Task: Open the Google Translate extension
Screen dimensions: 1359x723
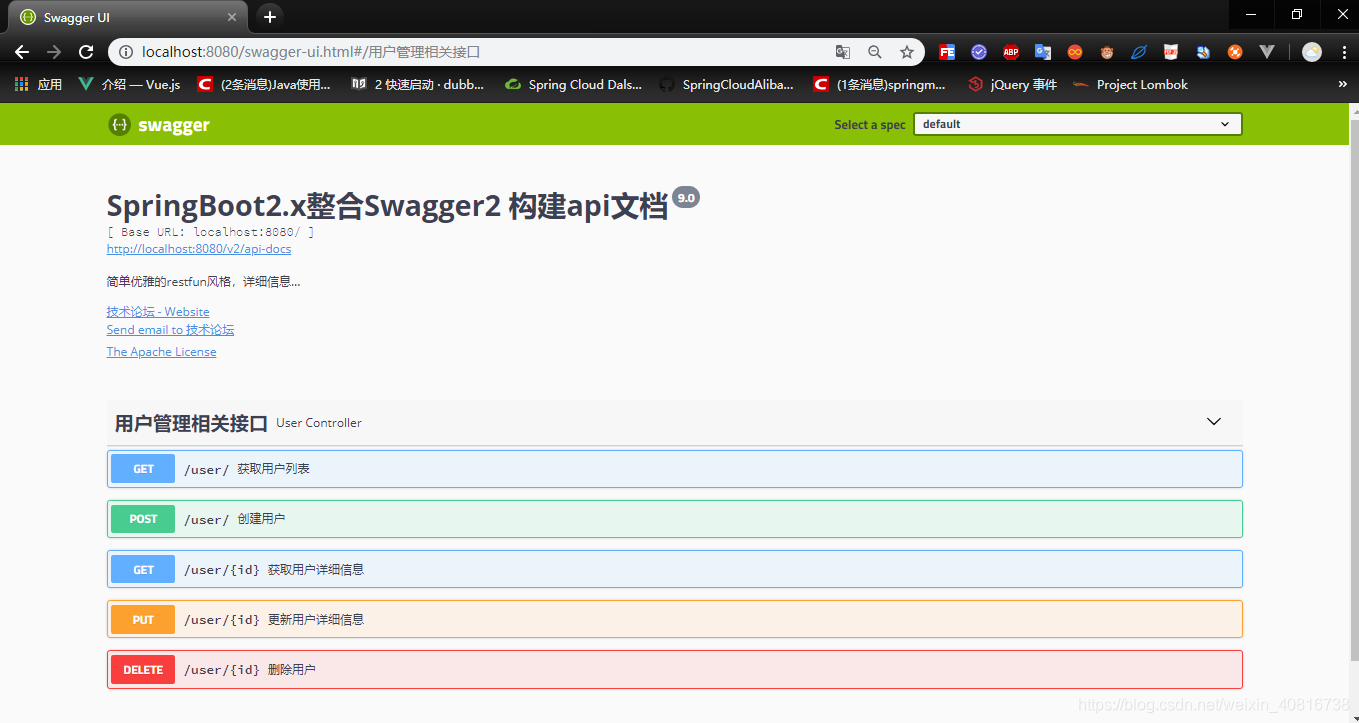Action: (x=1043, y=52)
